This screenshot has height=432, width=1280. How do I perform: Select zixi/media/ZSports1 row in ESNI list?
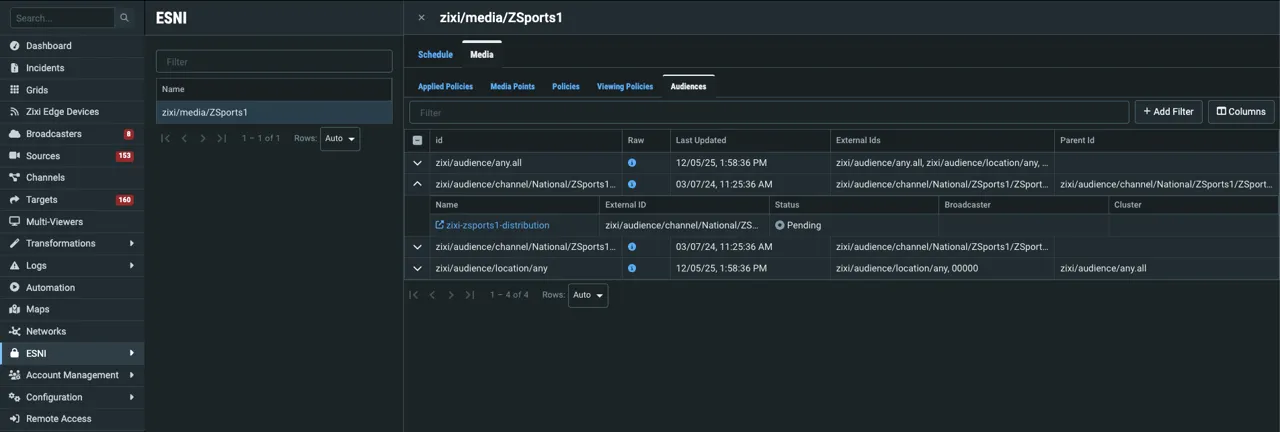coord(274,112)
